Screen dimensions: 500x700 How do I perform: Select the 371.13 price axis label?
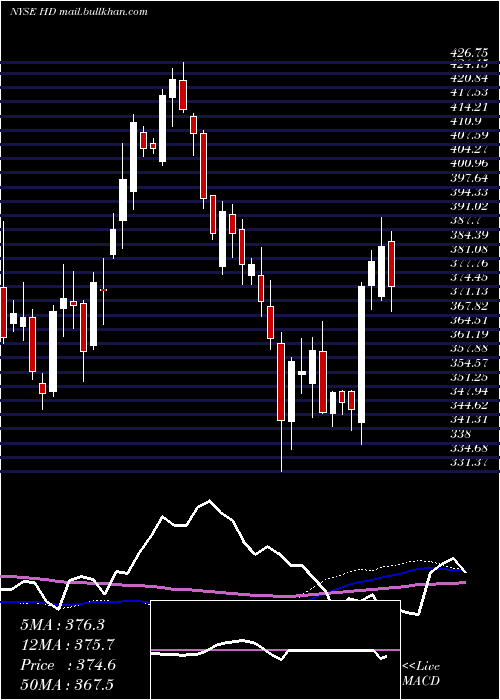click(x=469, y=292)
